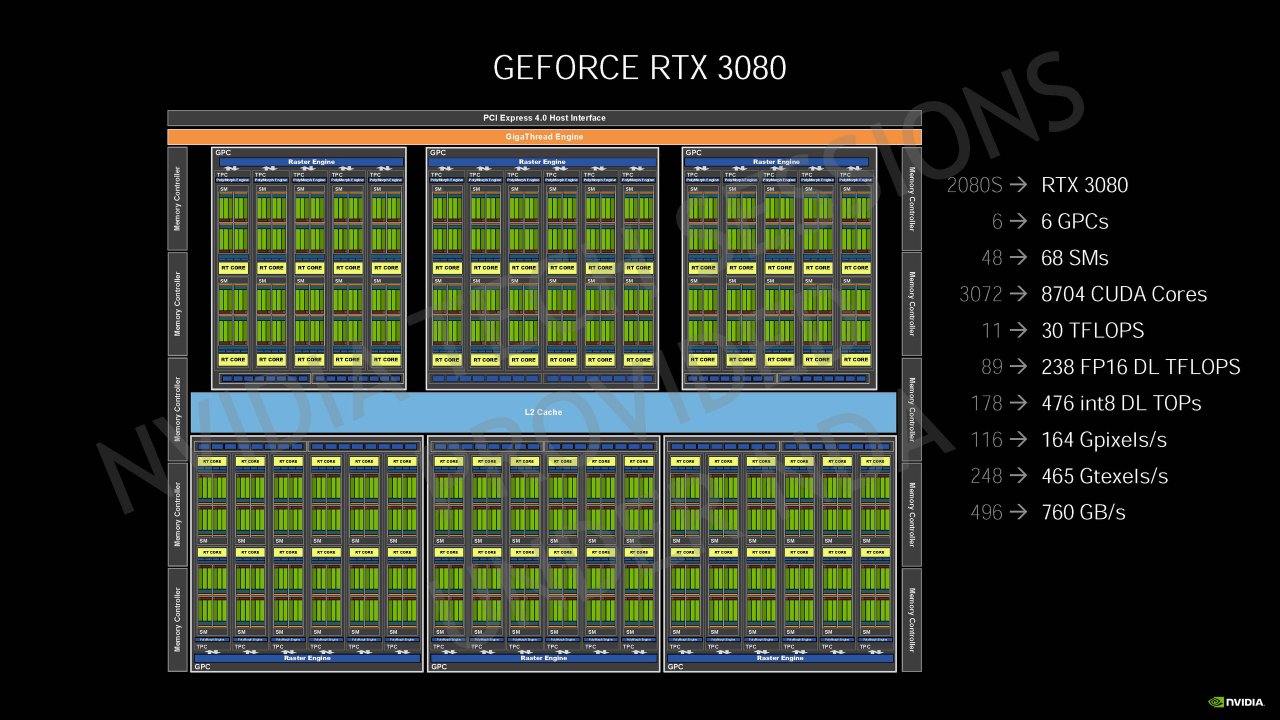
Task: Select the orange GigaThread Engine bar
Action: (x=544, y=136)
